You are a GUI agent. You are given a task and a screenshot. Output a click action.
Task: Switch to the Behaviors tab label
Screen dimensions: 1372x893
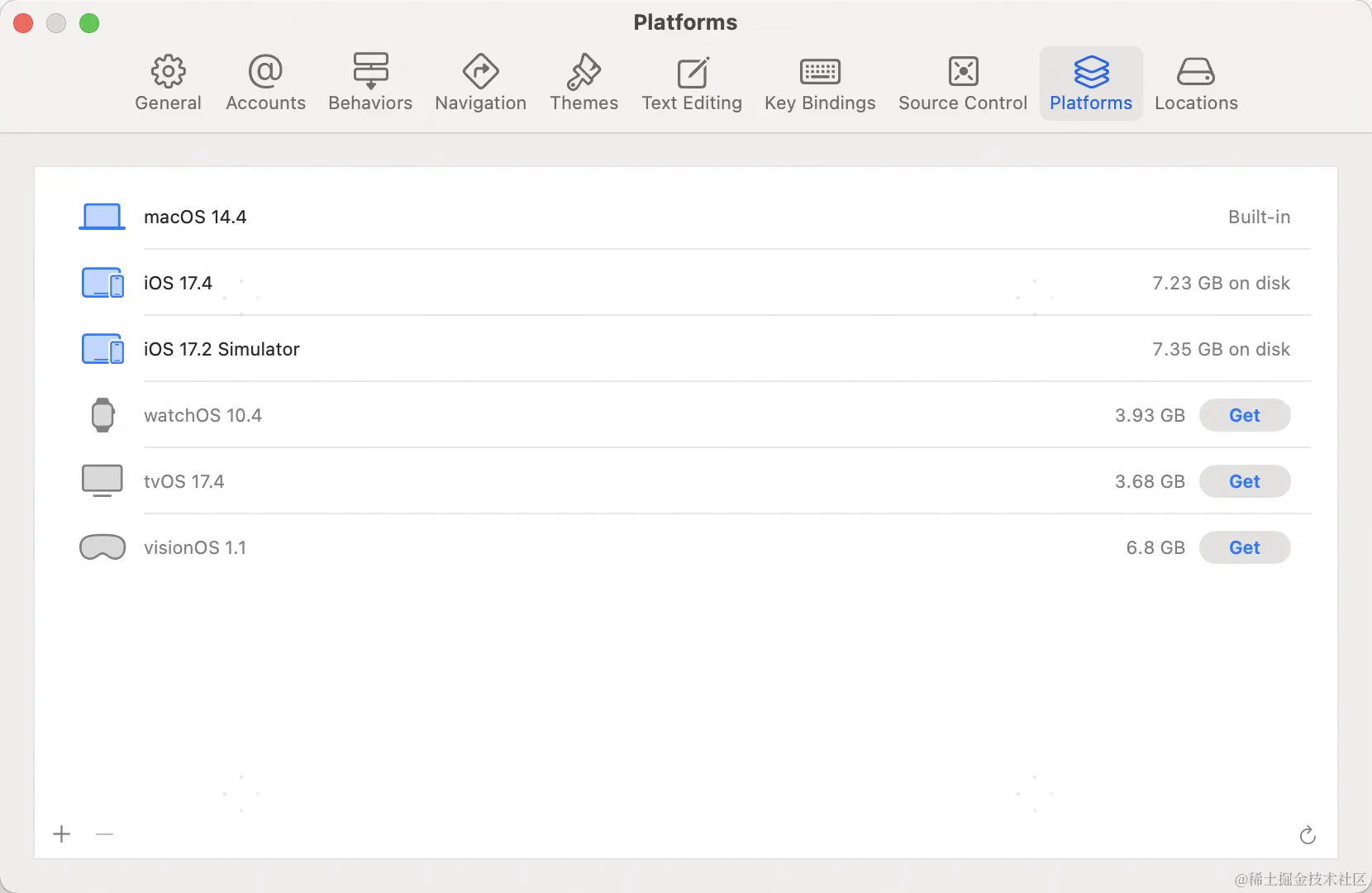(x=370, y=103)
